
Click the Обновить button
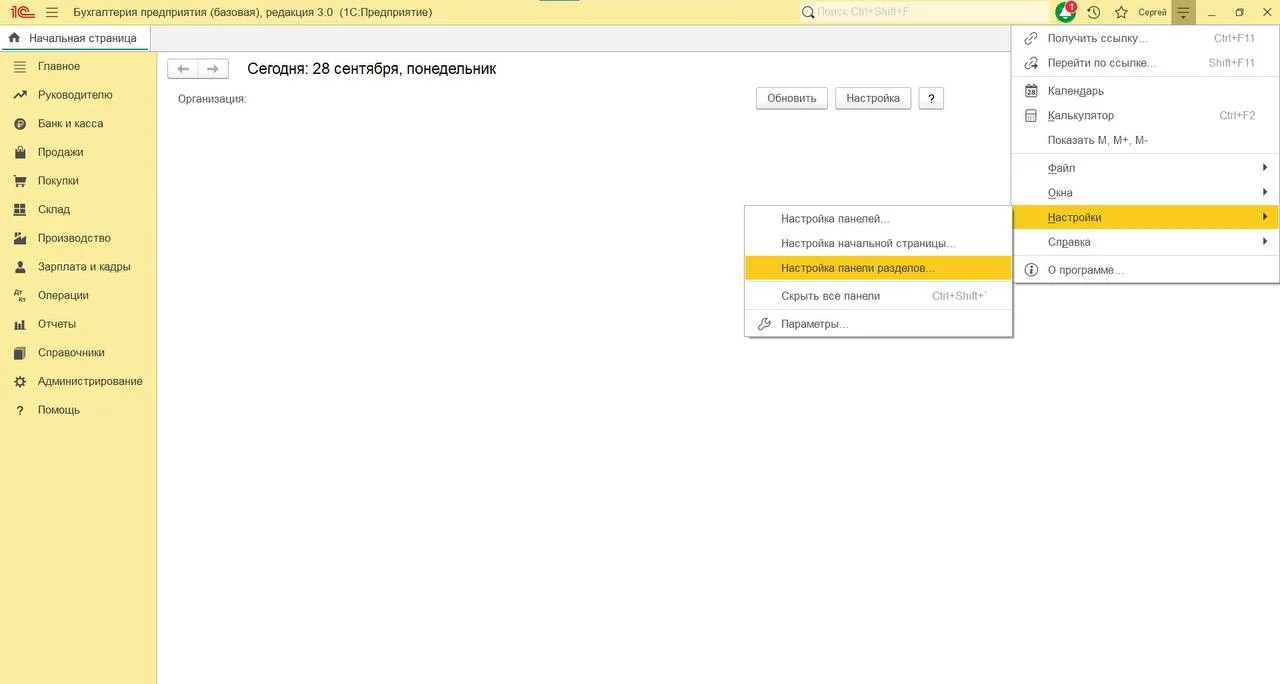coord(792,98)
